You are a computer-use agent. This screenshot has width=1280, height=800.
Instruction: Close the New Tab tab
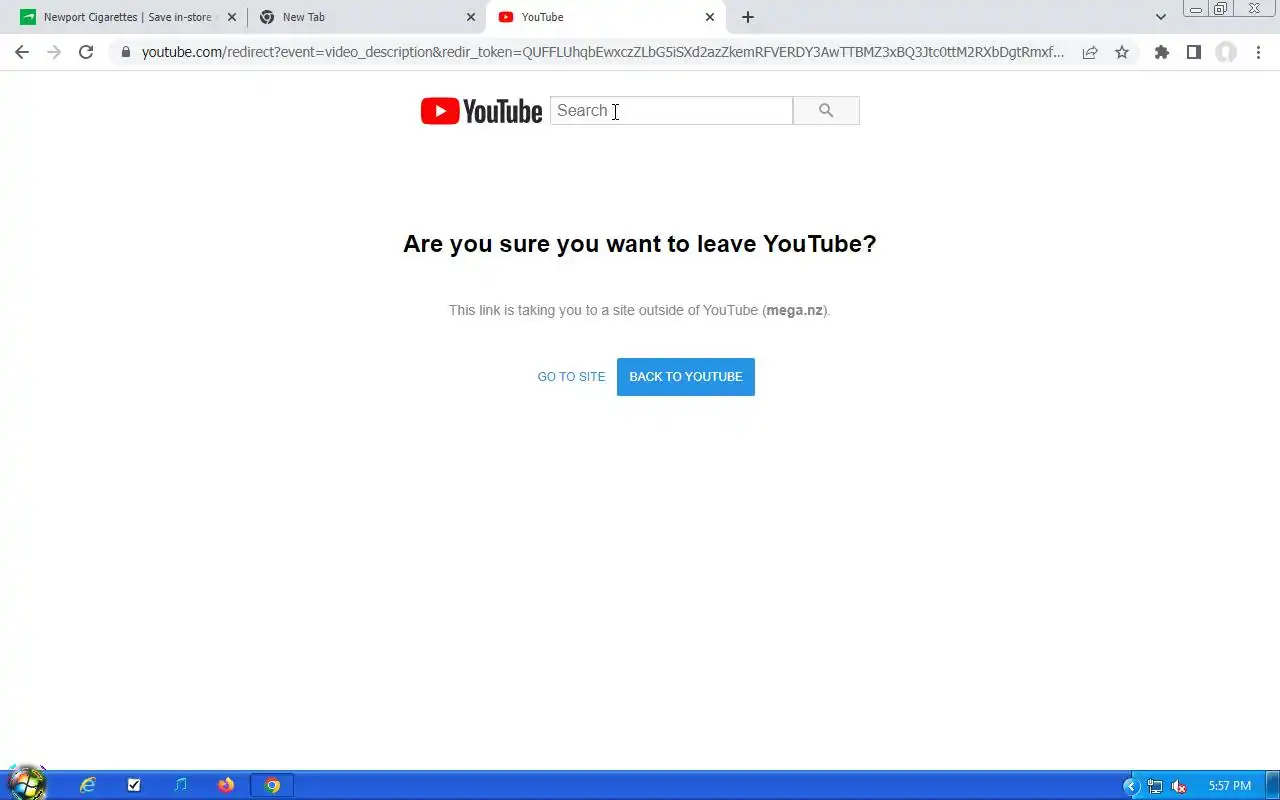pyautogui.click(x=471, y=17)
